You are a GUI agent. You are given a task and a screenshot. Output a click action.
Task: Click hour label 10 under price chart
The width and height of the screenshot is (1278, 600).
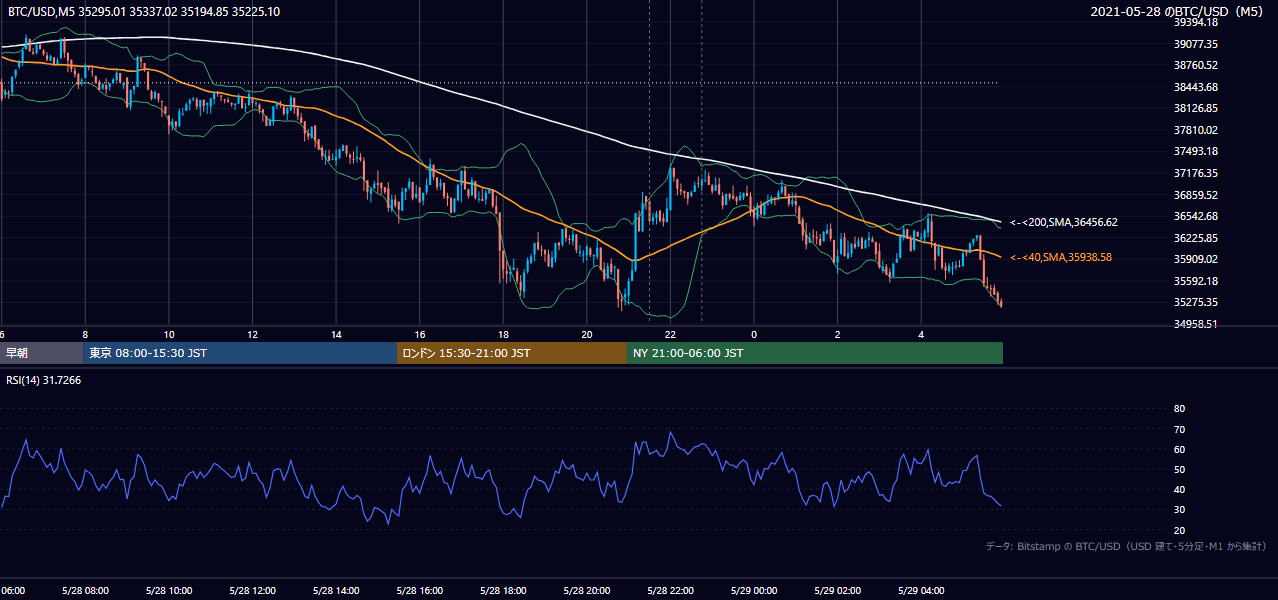(x=168, y=334)
